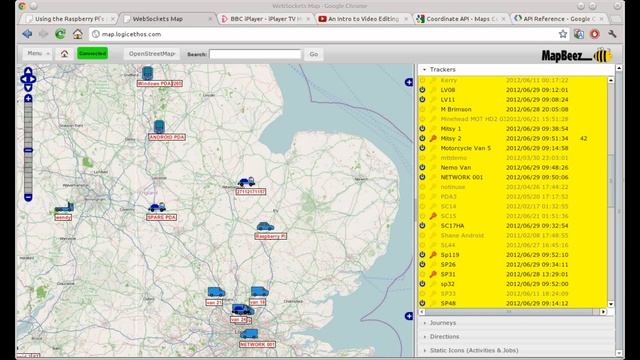Pan the map down with the arrow
Image resolution: width=640 pixels, height=360 pixels.
click(28, 88)
